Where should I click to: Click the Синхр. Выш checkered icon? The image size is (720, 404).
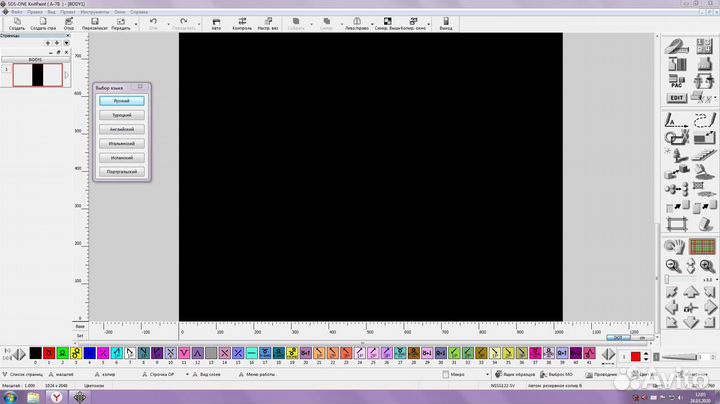click(x=388, y=24)
